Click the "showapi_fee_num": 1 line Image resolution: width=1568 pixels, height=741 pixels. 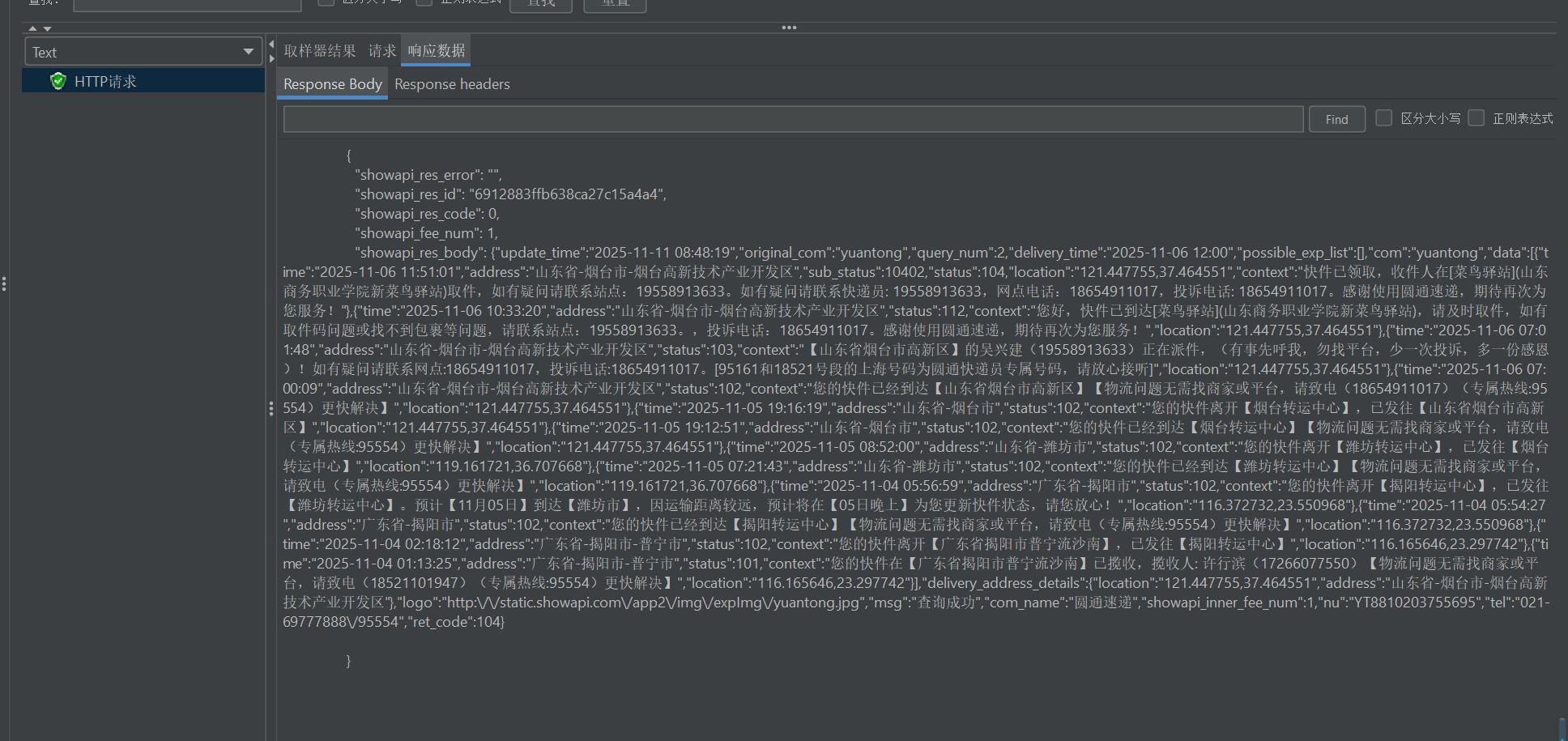coord(426,233)
